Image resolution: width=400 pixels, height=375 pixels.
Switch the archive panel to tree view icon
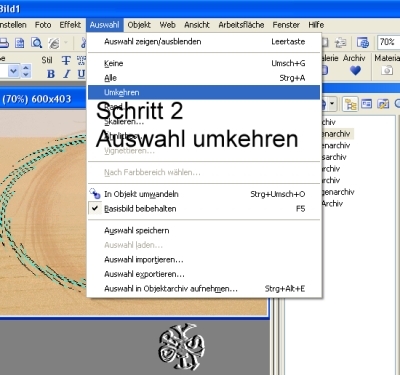350,104
